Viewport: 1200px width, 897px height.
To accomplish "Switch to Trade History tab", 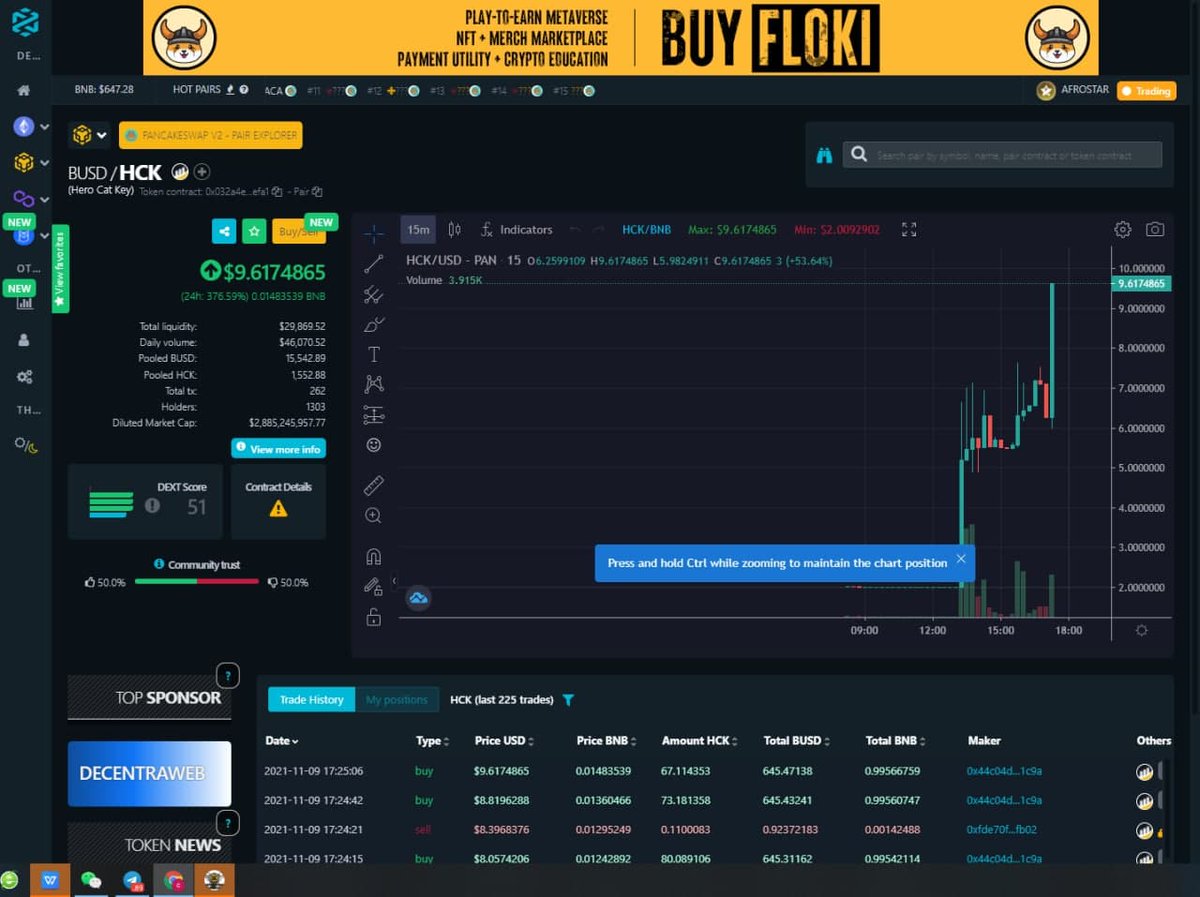I will point(311,700).
